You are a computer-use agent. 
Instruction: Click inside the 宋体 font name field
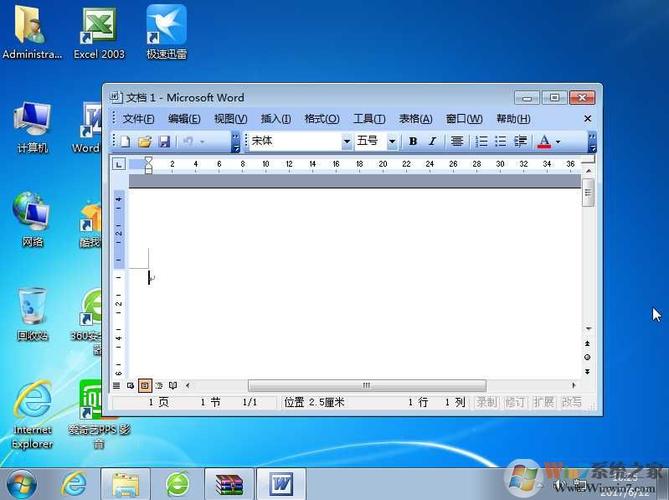tap(296, 141)
